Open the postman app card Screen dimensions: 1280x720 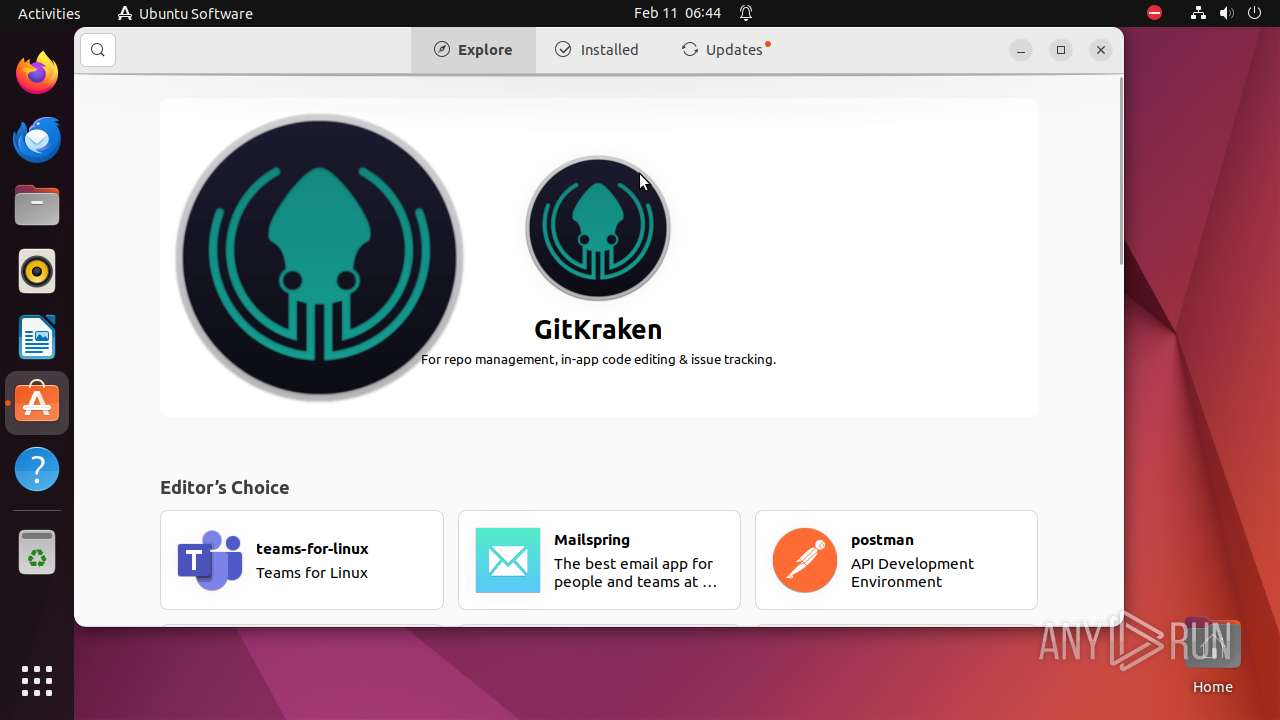pyautogui.click(x=896, y=560)
